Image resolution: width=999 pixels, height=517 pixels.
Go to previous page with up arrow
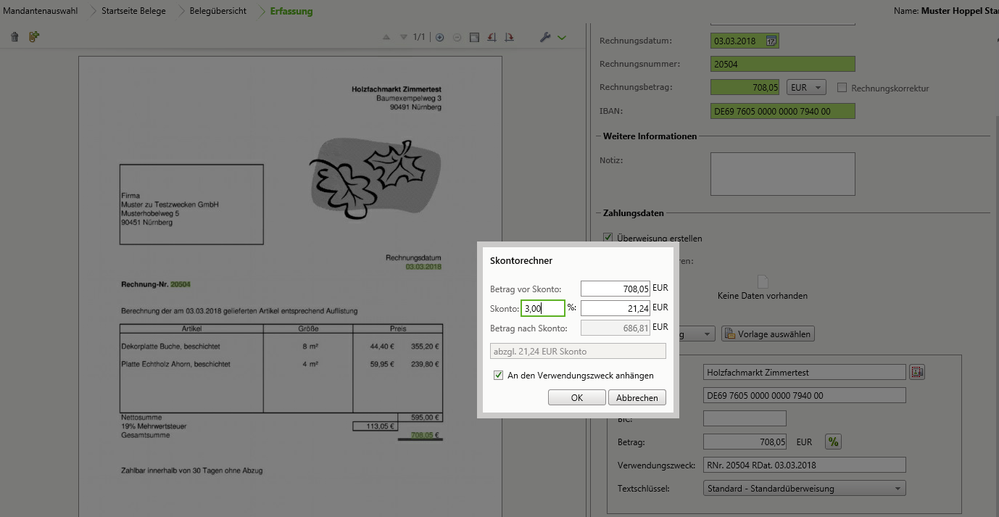(x=385, y=38)
